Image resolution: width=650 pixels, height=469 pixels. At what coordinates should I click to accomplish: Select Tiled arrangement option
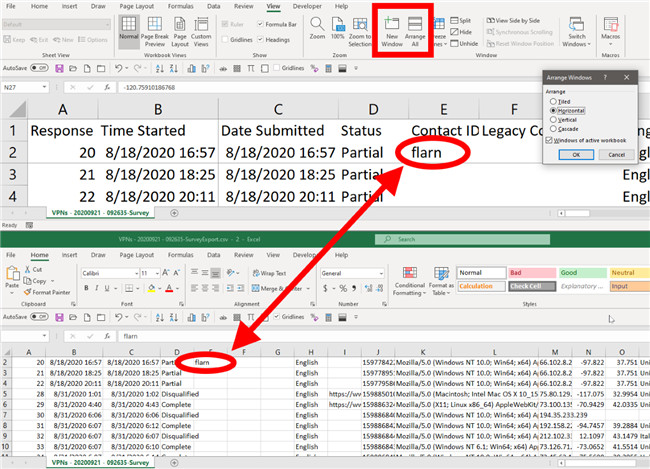(x=553, y=101)
